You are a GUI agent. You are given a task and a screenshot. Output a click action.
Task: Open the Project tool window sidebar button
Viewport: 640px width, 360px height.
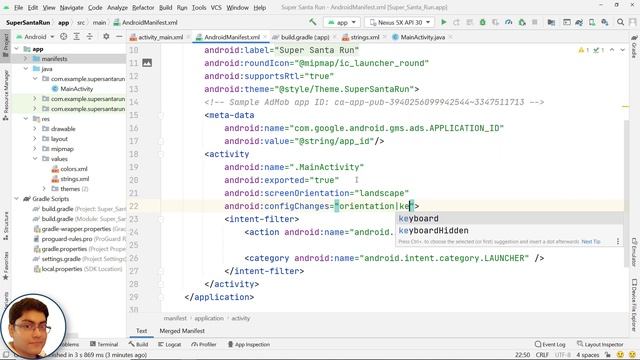click(6, 45)
